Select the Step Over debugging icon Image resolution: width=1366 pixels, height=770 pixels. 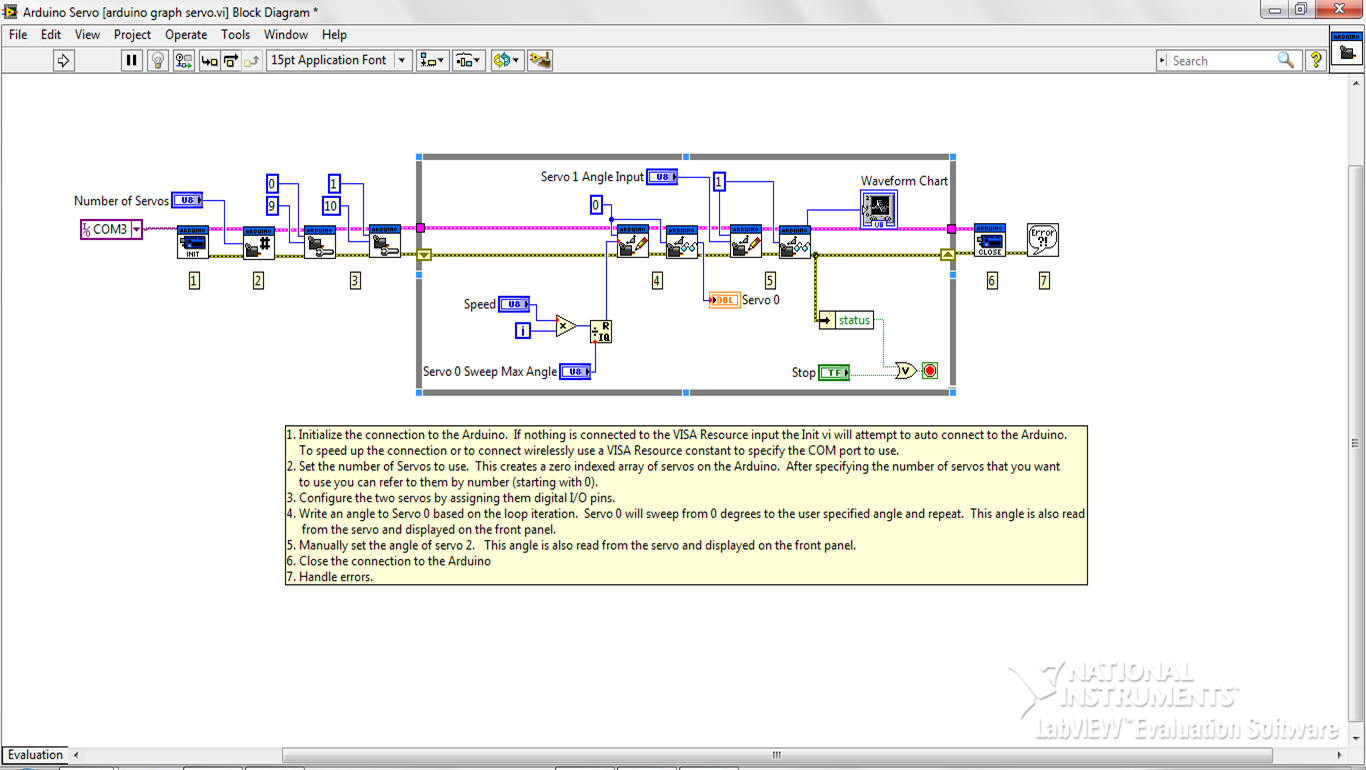click(x=231, y=60)
